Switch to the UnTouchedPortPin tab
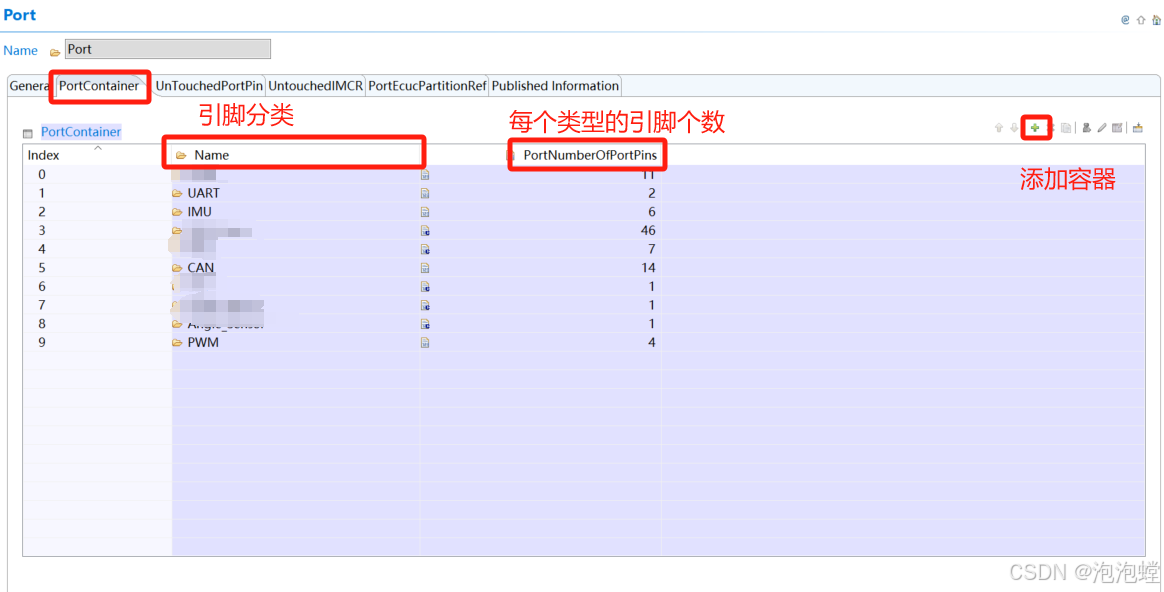This screenshot has width=1164, height=592. pos(208,86)
